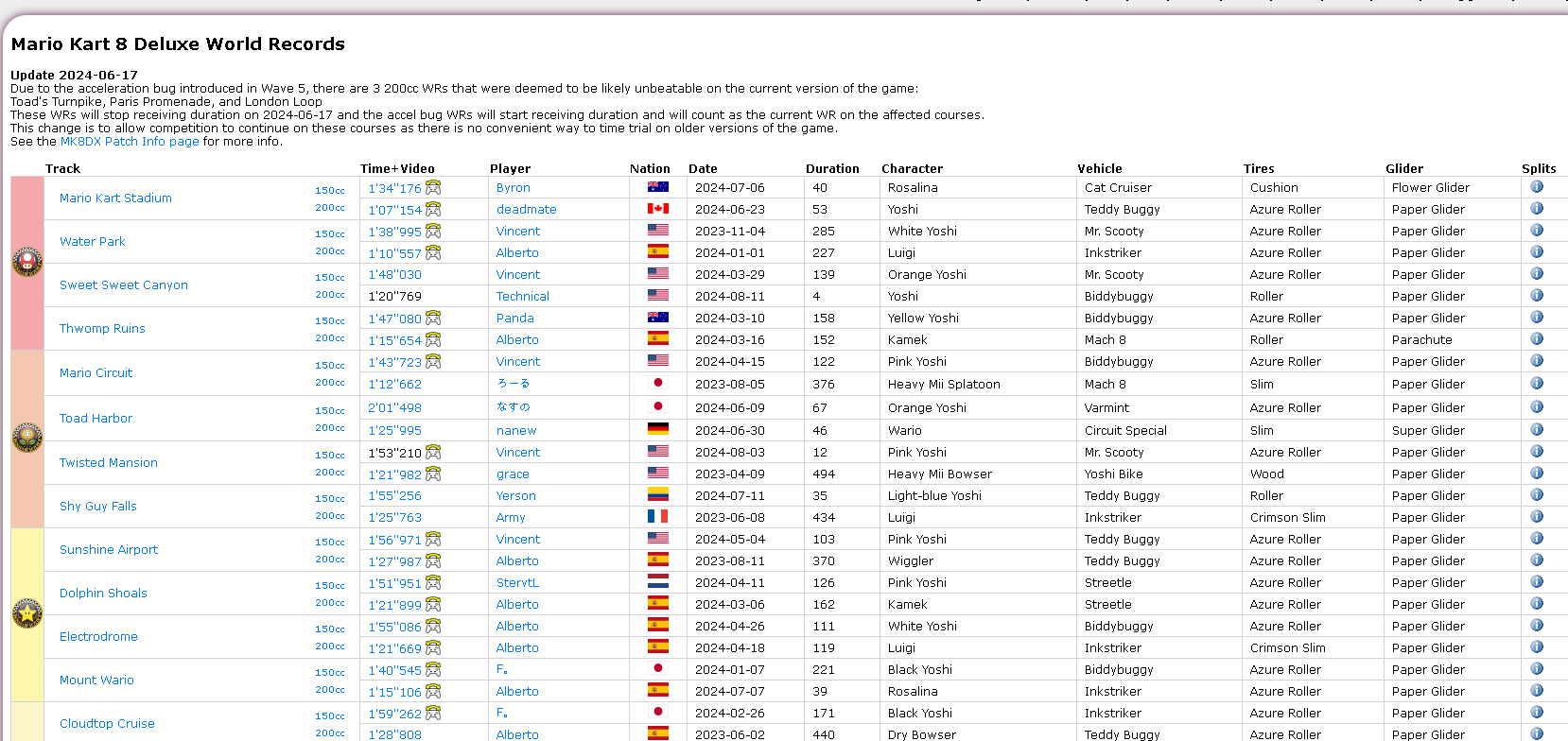1568x741 pixels.
Task: Click the video icon next to 1'43"723
Action: pos(433,361)
